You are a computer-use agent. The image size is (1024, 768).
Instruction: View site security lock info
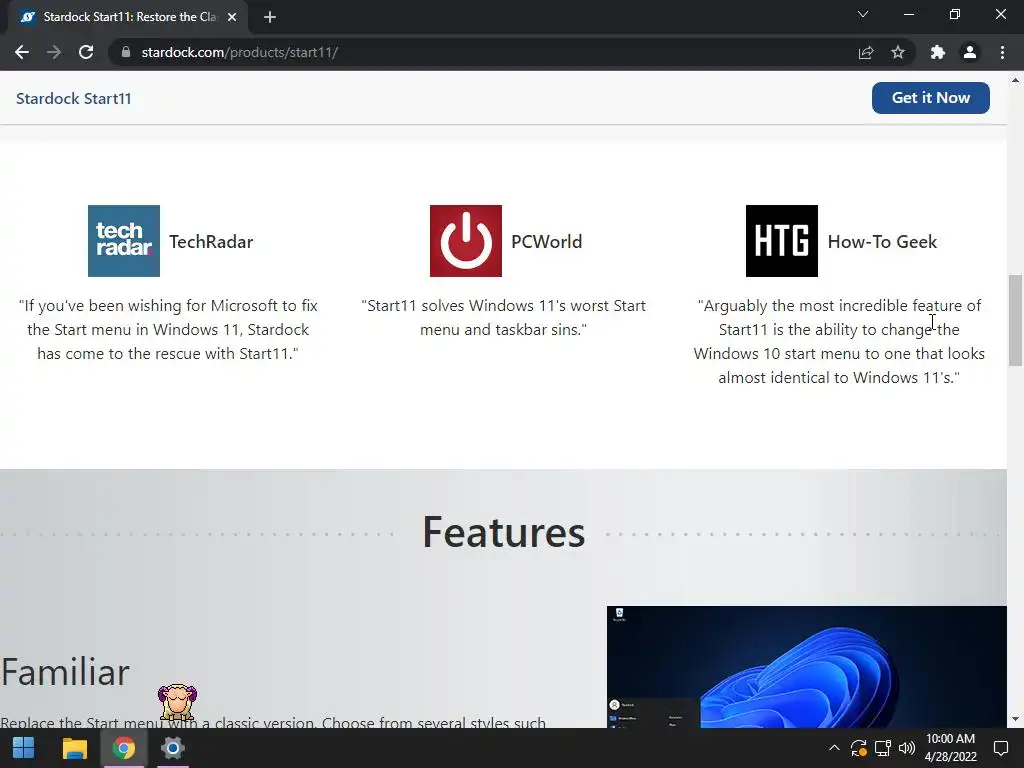[x=126, y=52]
